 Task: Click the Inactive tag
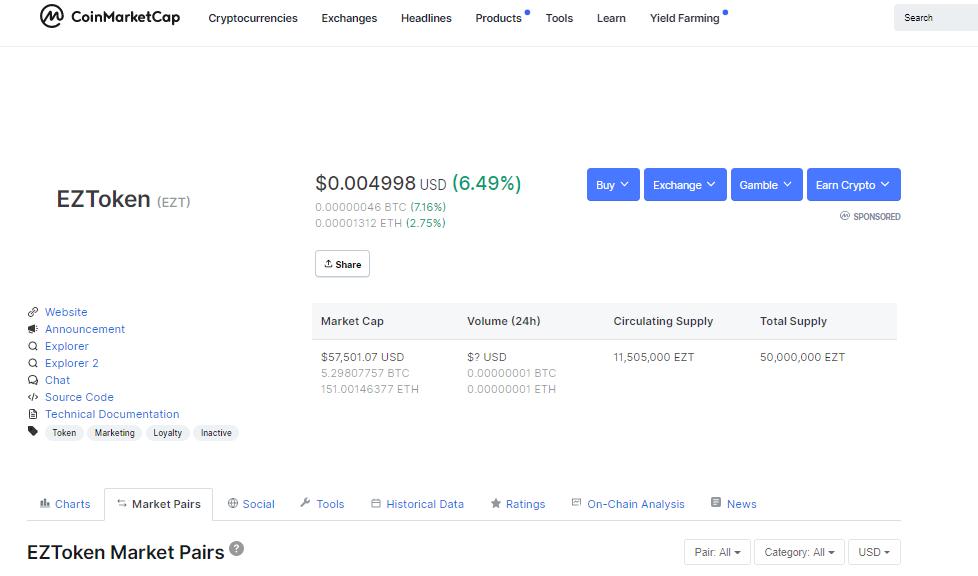(216, 432)
